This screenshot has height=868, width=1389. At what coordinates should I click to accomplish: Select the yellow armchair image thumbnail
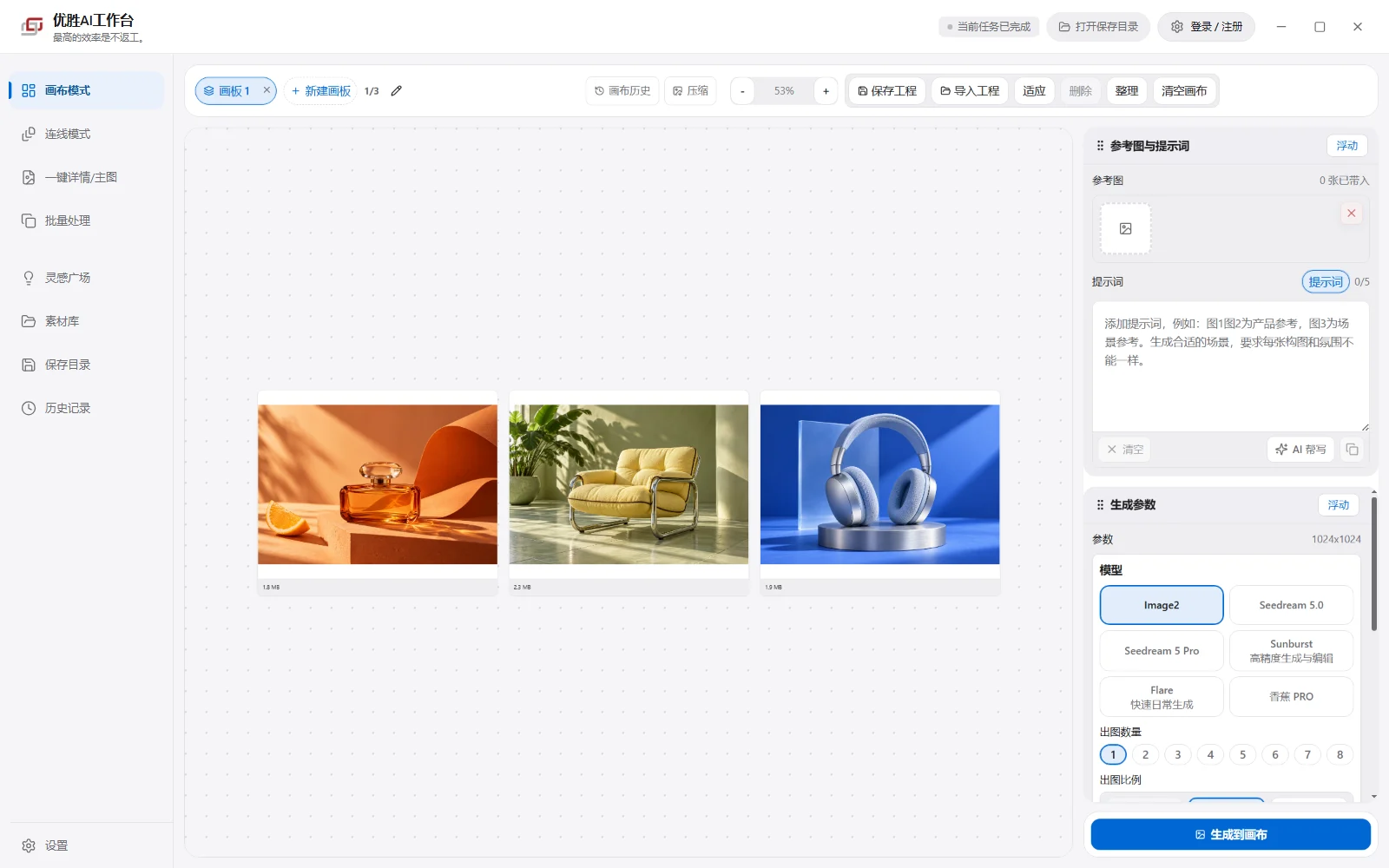pyautogui.click(x=629, y=484)
